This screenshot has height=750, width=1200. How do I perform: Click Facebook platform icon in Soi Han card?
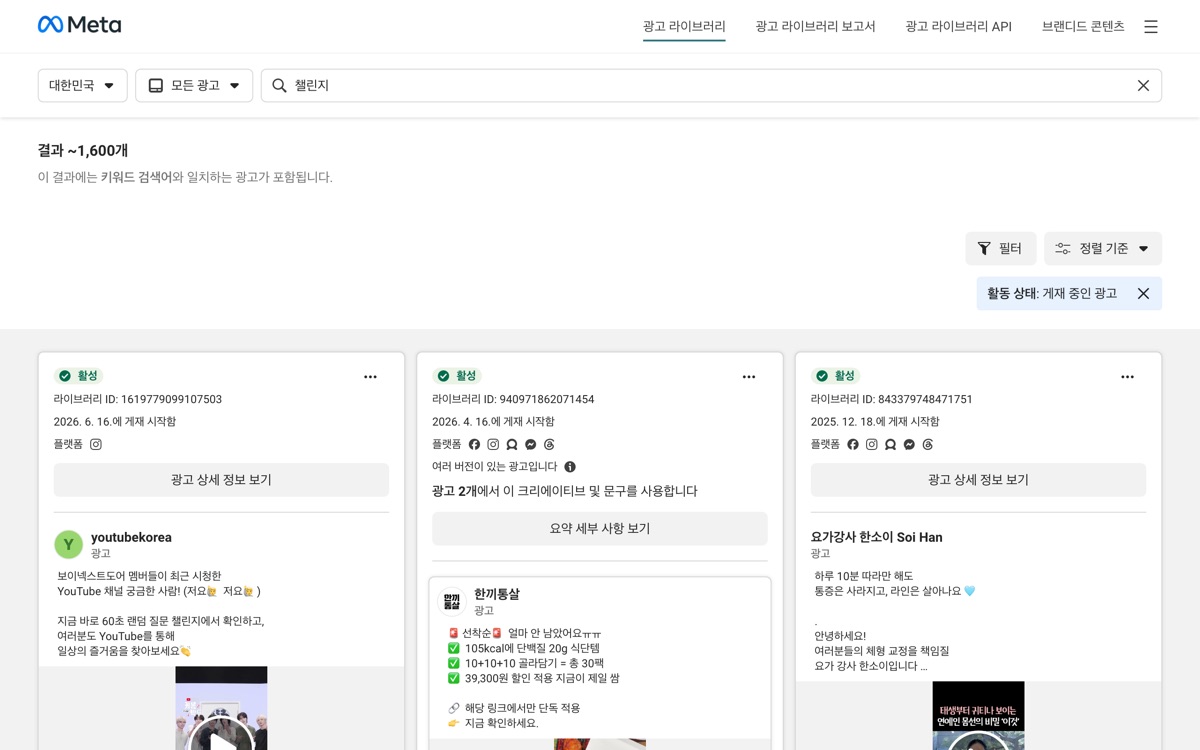pyautogui.click(x=853, y=444)
